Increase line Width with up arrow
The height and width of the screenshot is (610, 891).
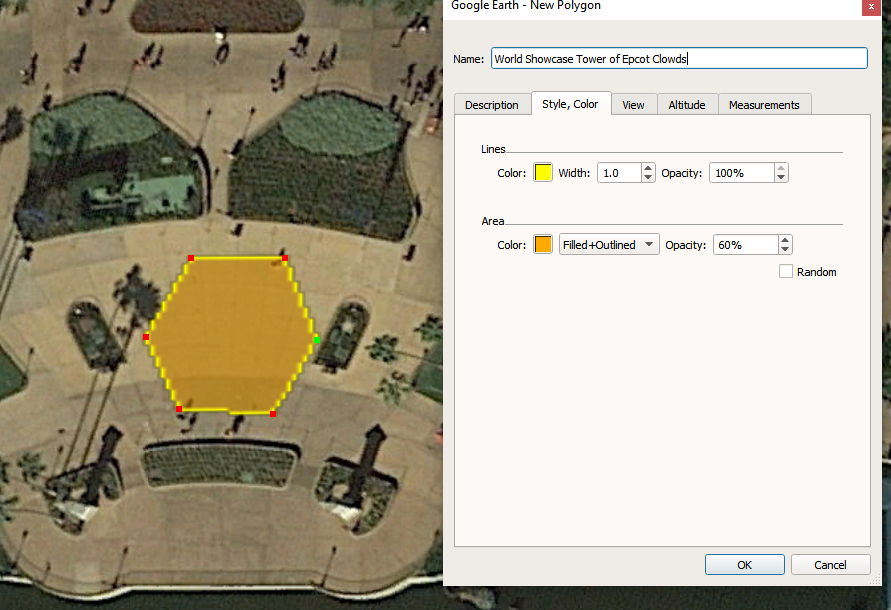[x=648, y=168]
